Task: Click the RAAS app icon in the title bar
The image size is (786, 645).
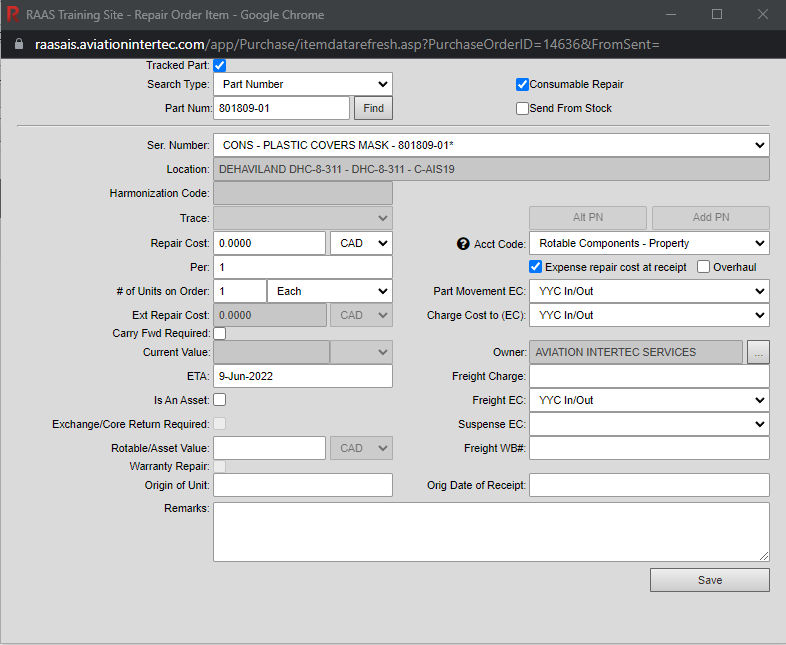Action: [x=13, y=15]
